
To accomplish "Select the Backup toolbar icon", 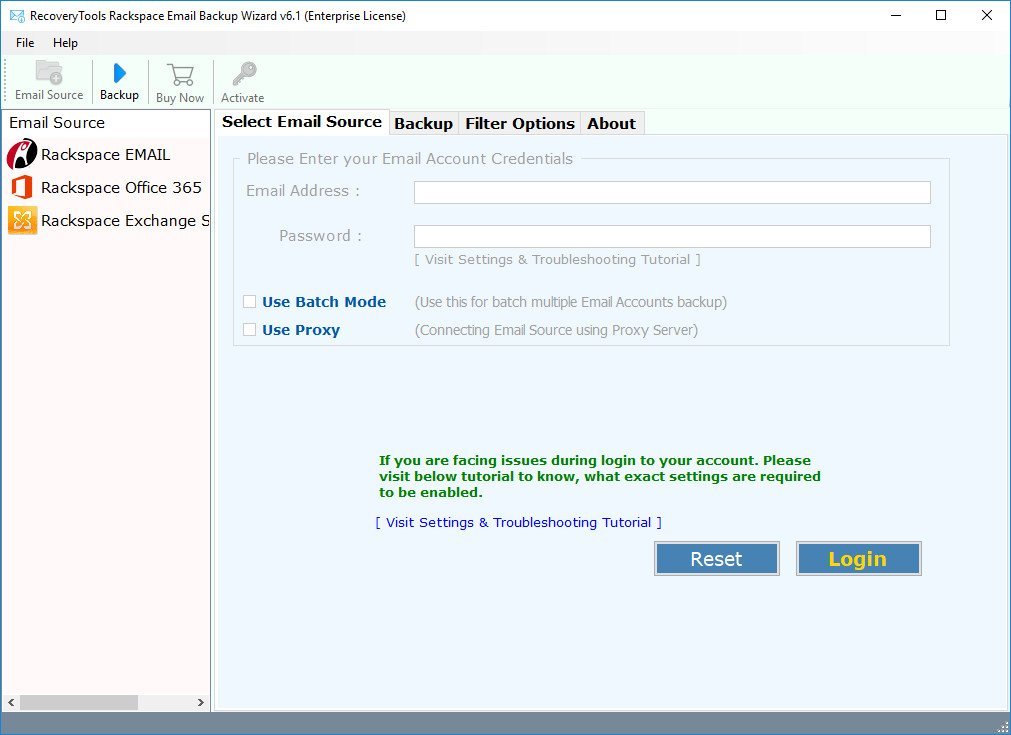I will click(119, 80).
